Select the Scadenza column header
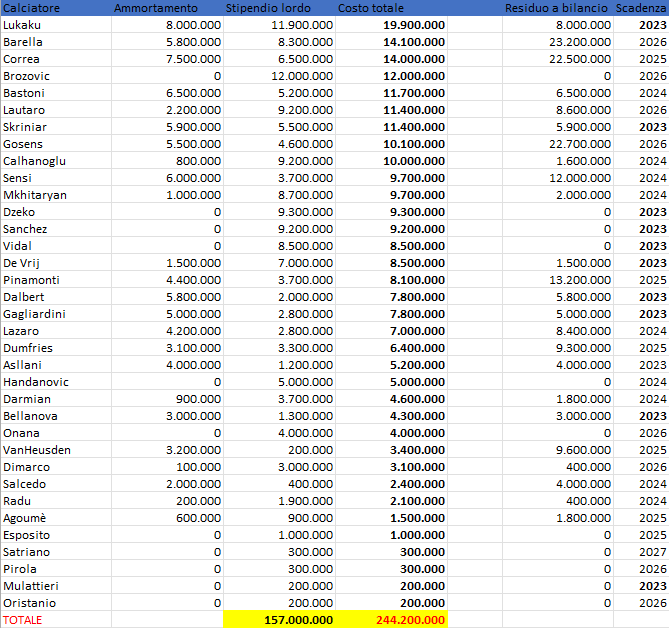Image resolution: width=669 pixels, height=628 pixels. [641, 8]
